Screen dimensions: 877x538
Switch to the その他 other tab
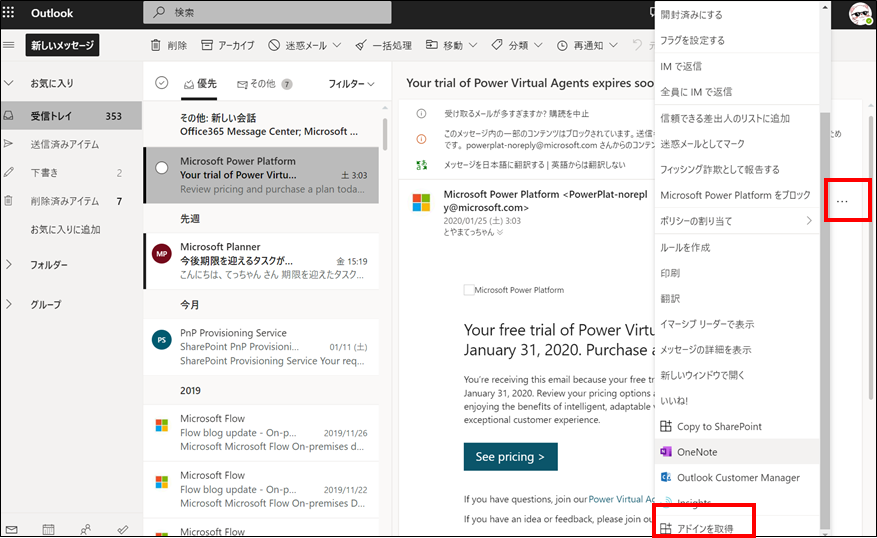pos(265,84)
